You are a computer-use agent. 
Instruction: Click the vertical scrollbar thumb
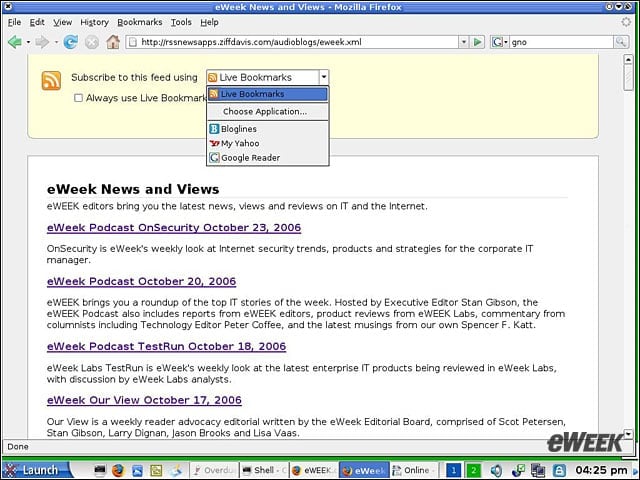tap(629, 78)
